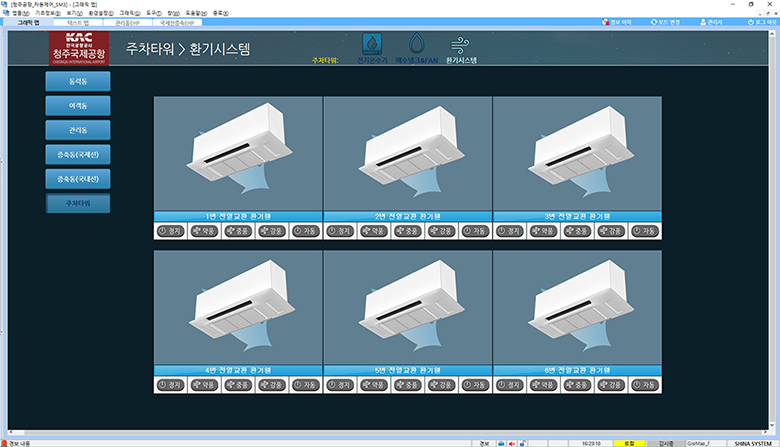
Task: Open the 증축동(국제선) page
Action: [78, 155]
